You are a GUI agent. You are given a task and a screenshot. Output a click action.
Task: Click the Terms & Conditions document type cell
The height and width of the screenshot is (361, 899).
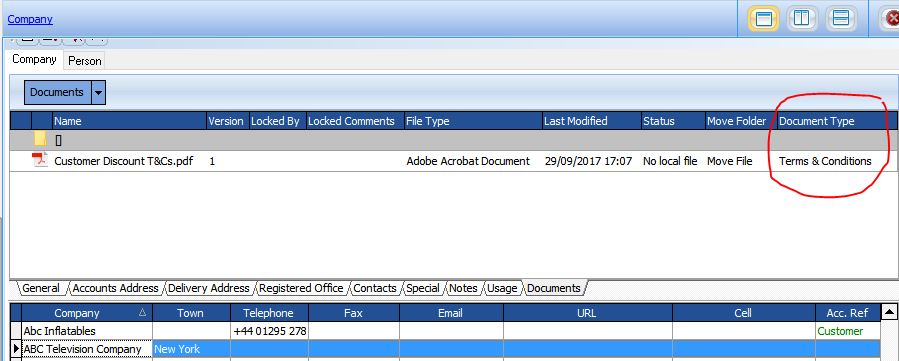pos(825,161)
